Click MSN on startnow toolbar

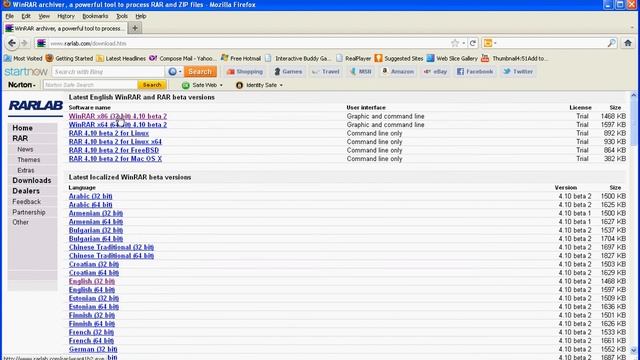coord(361,71)
